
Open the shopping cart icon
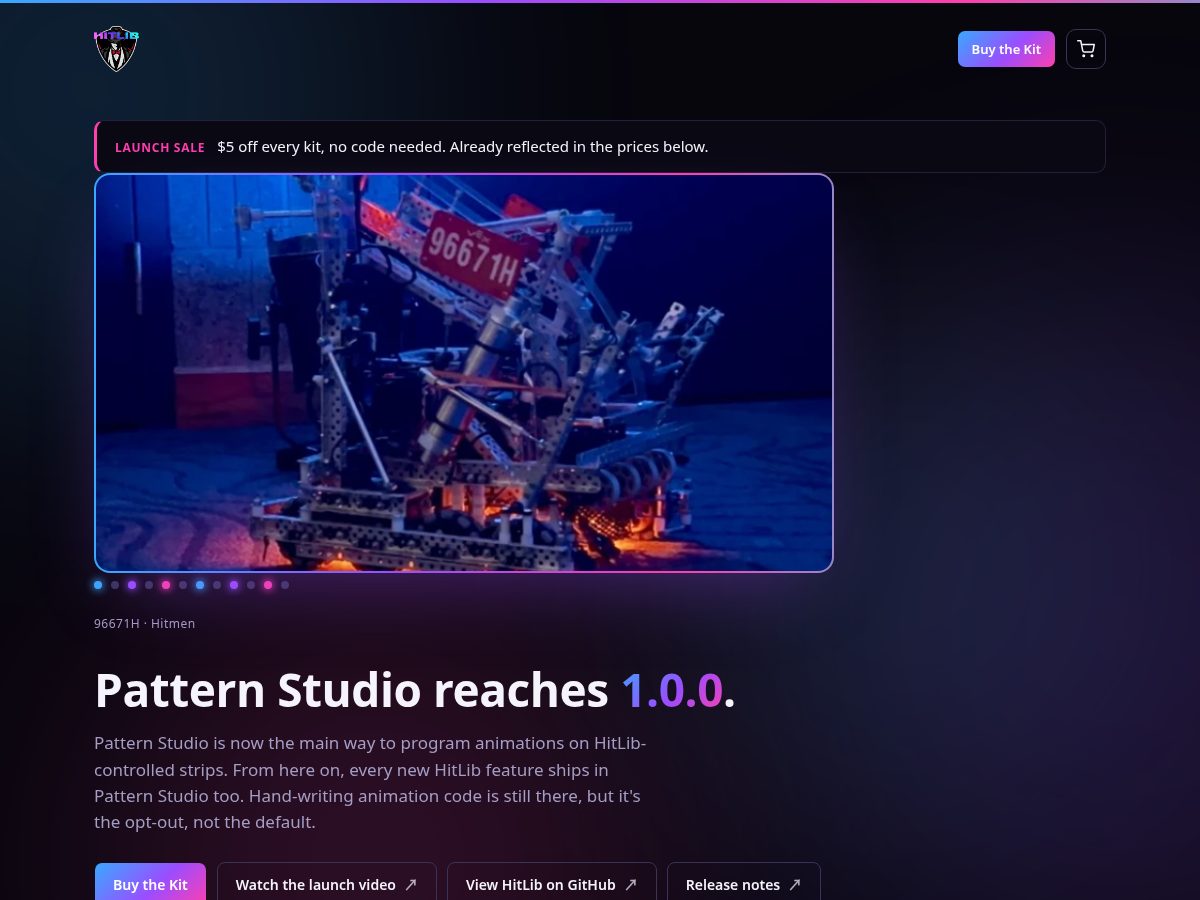[1086, 49]
